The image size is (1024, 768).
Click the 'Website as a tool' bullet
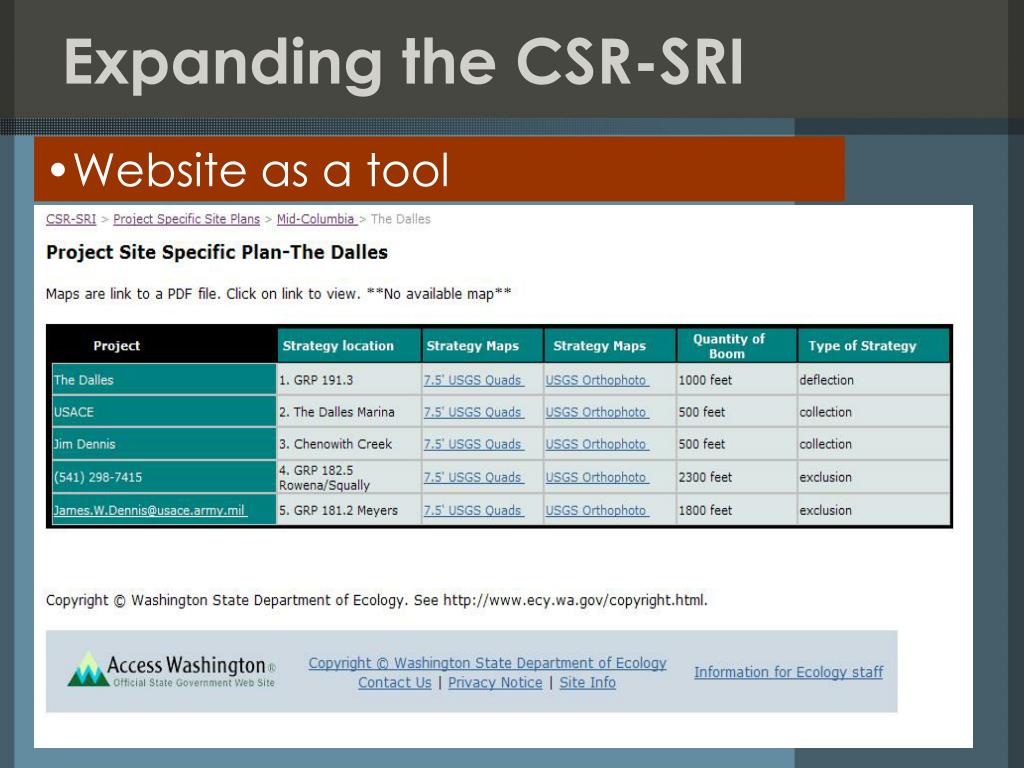click(250, 170)
